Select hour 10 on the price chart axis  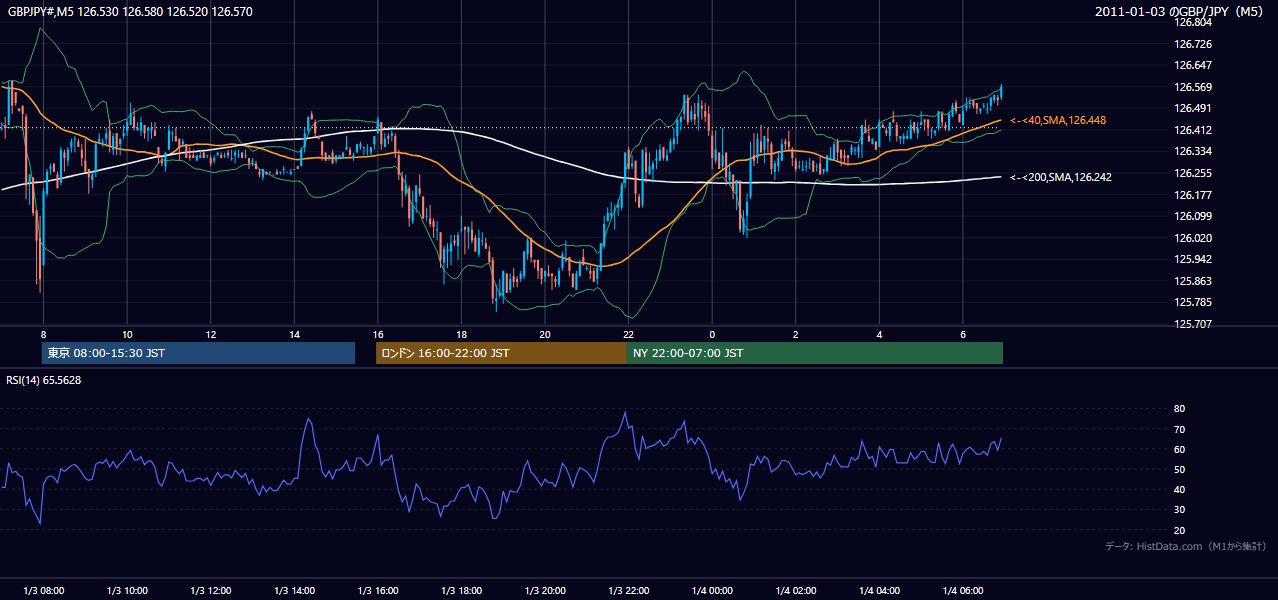point(127,334)
